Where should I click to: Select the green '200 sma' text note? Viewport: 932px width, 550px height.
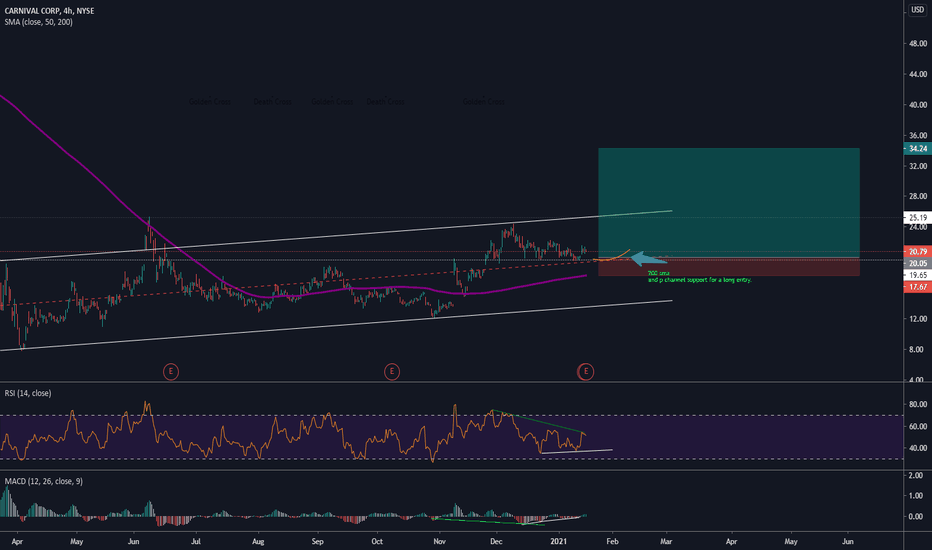[x=700, y=276]
